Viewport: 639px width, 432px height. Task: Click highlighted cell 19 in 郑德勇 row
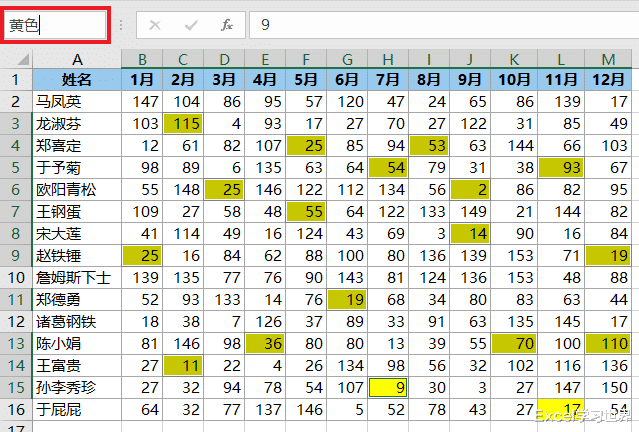347,300
